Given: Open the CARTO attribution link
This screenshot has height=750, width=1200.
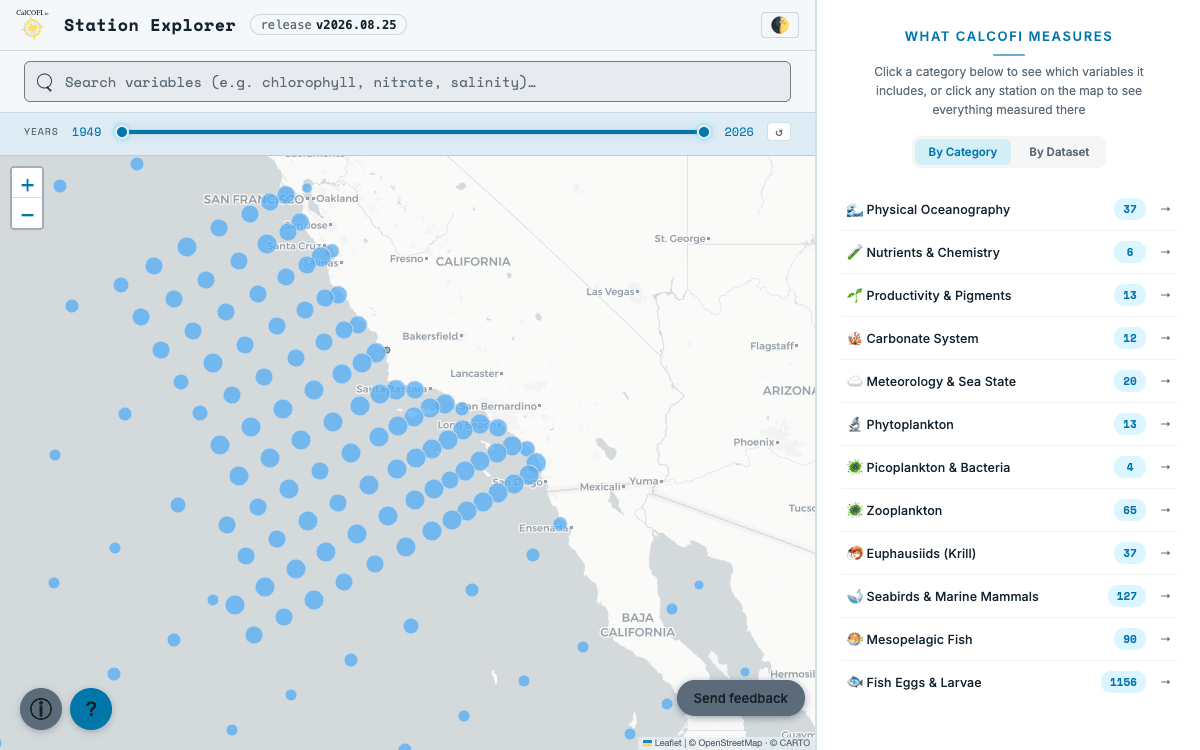Looking at the screenshot, I should 793,743.
